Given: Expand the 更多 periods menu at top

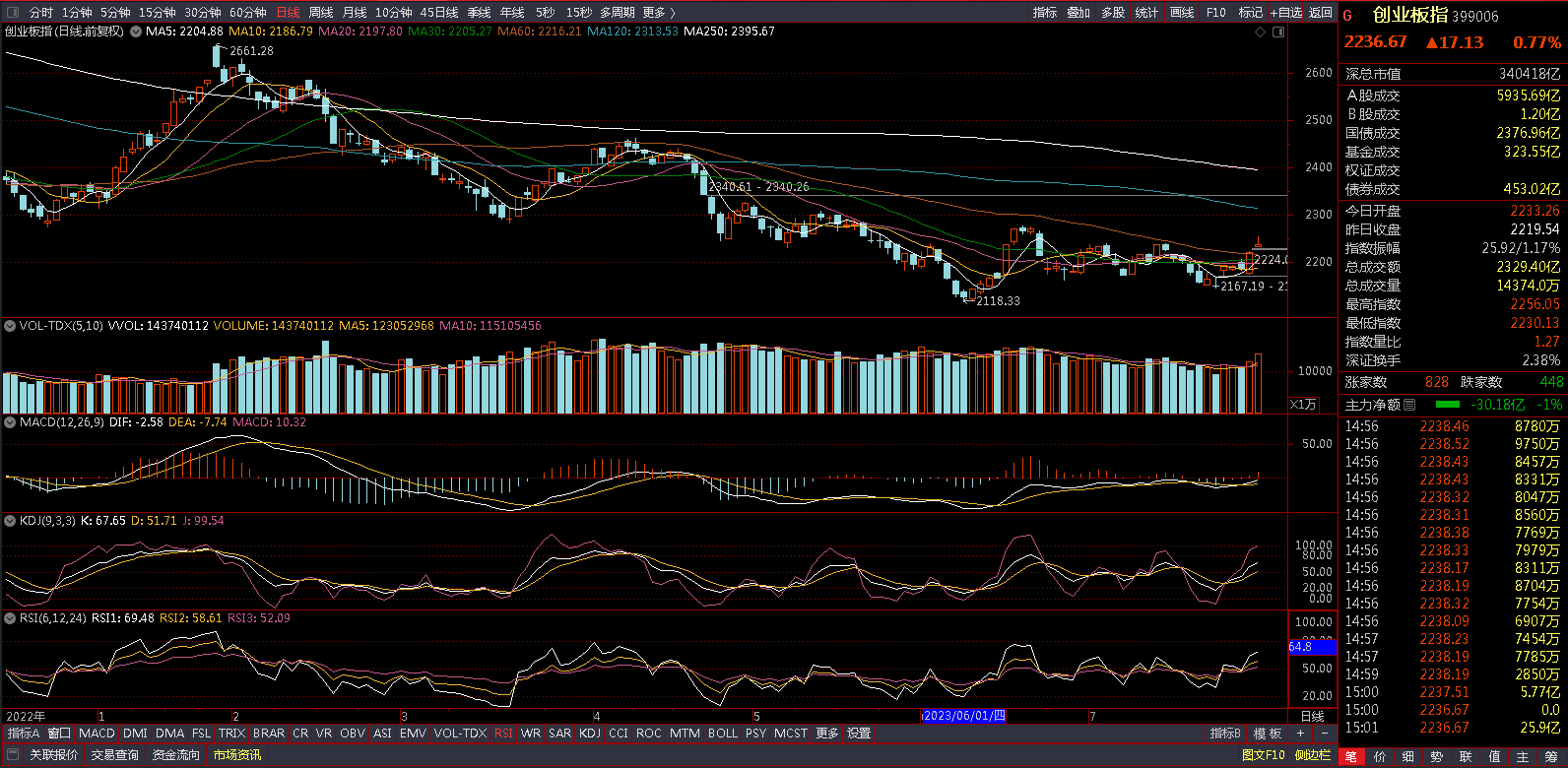Looking at the screenshot, I should coord(659,13).
